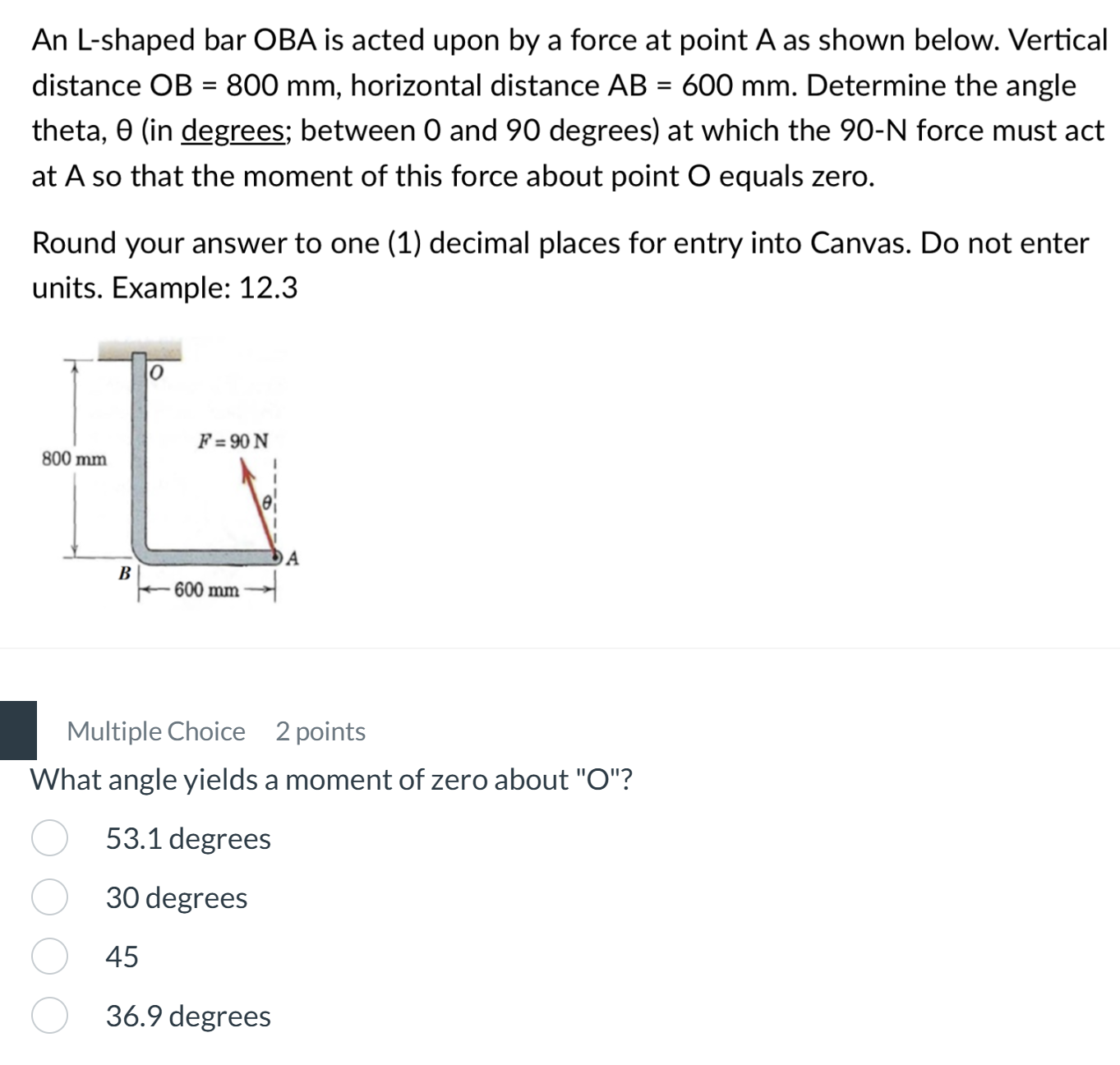Click the radio circle beside 53.1 degrees

click(x=52, y=838)
